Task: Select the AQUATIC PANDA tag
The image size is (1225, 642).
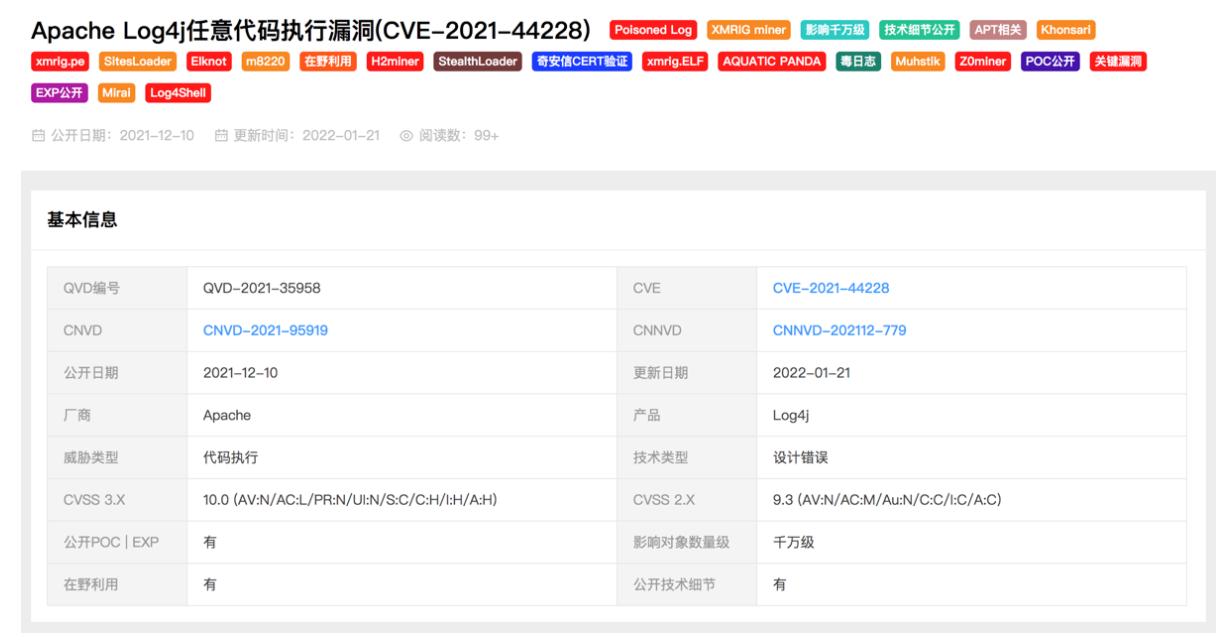Action: point(772,62)
